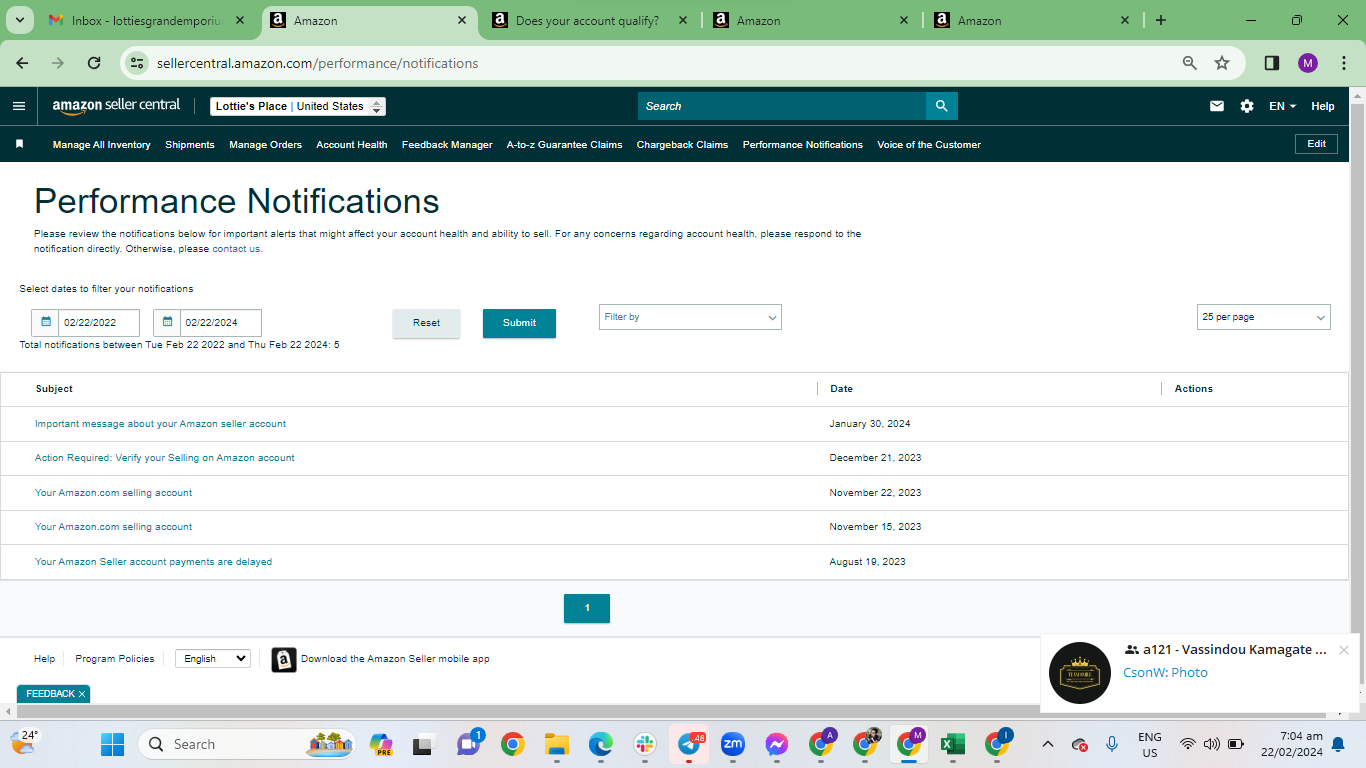Open Voice of the Customer
This screenshot has height=768, width=1366.
tap(929, 145)
